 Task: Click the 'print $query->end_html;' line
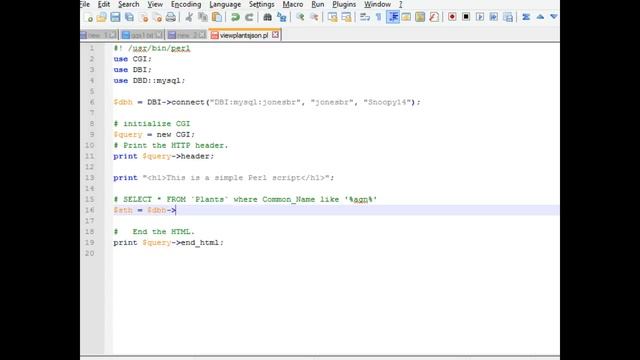(x=169, y=242)
